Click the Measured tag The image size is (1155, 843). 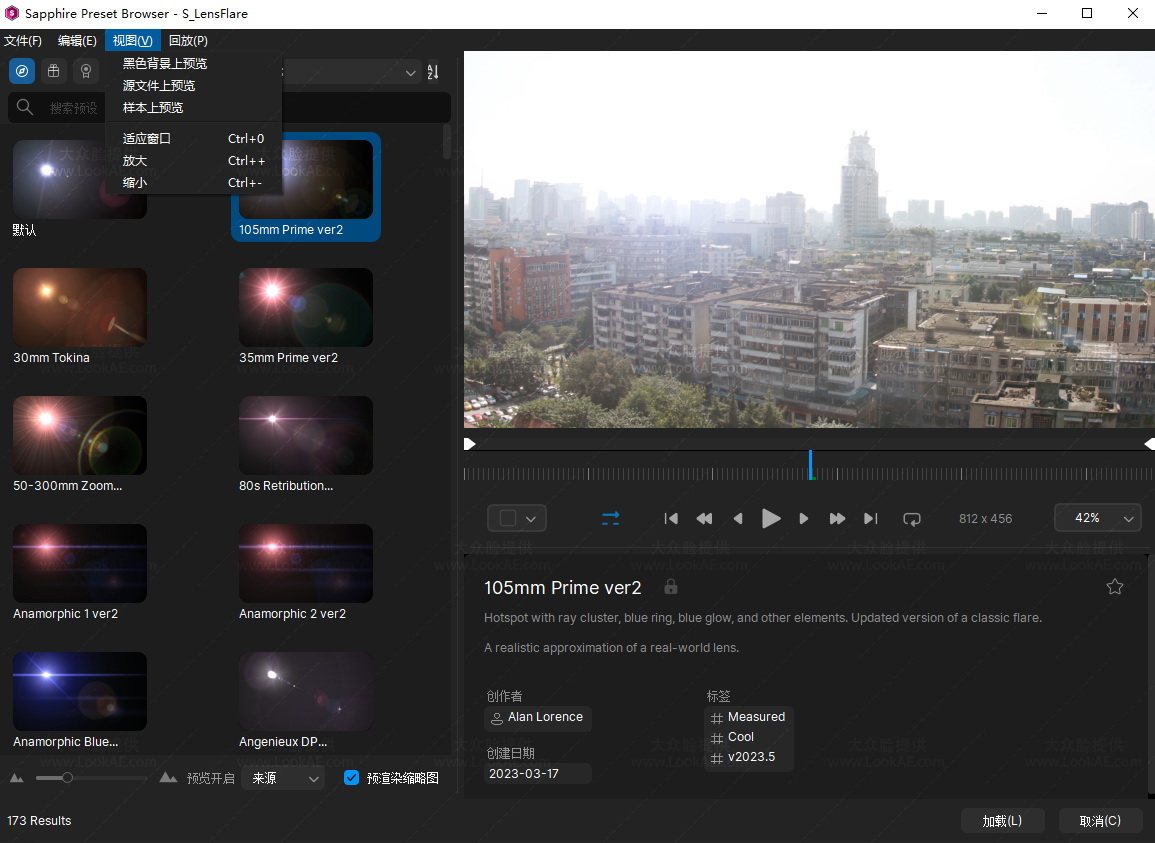tap(748, 717)
